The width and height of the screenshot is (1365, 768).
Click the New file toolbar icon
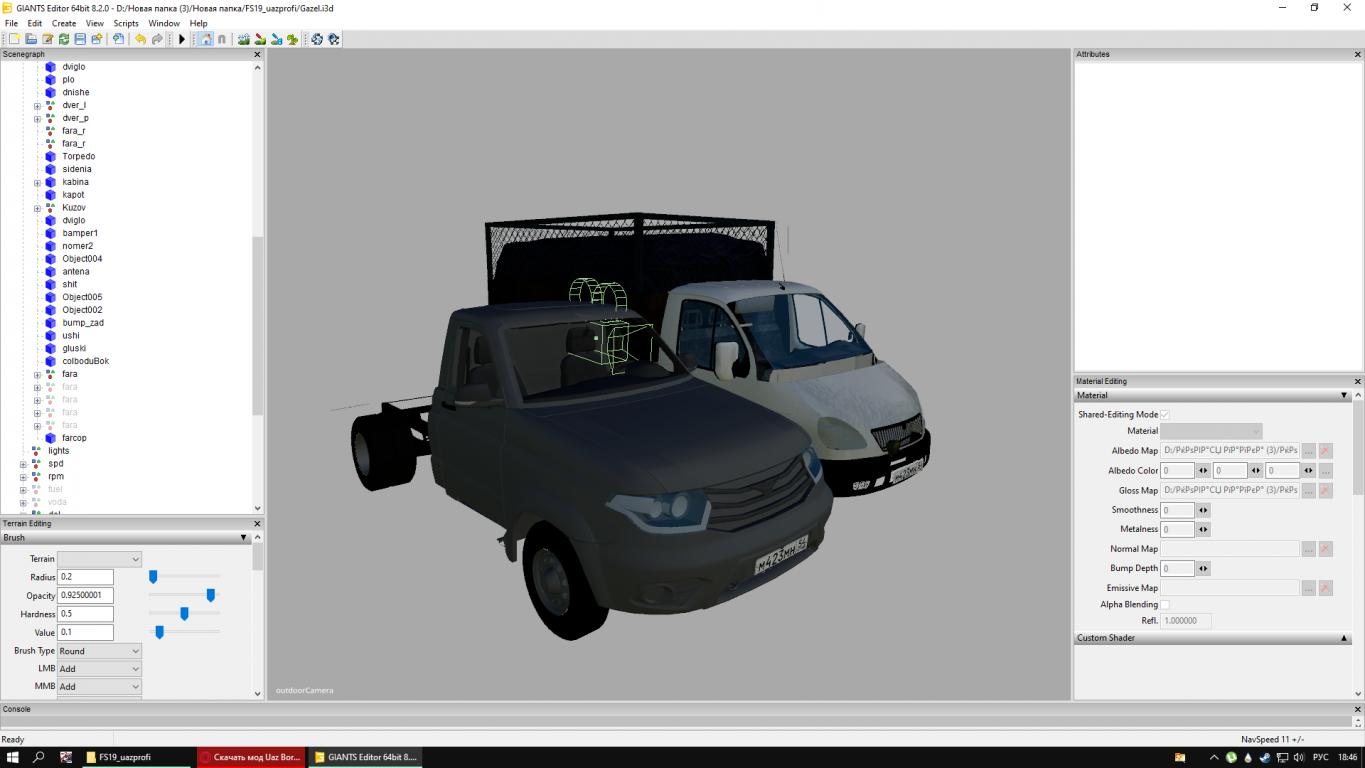tap(14, 39)
